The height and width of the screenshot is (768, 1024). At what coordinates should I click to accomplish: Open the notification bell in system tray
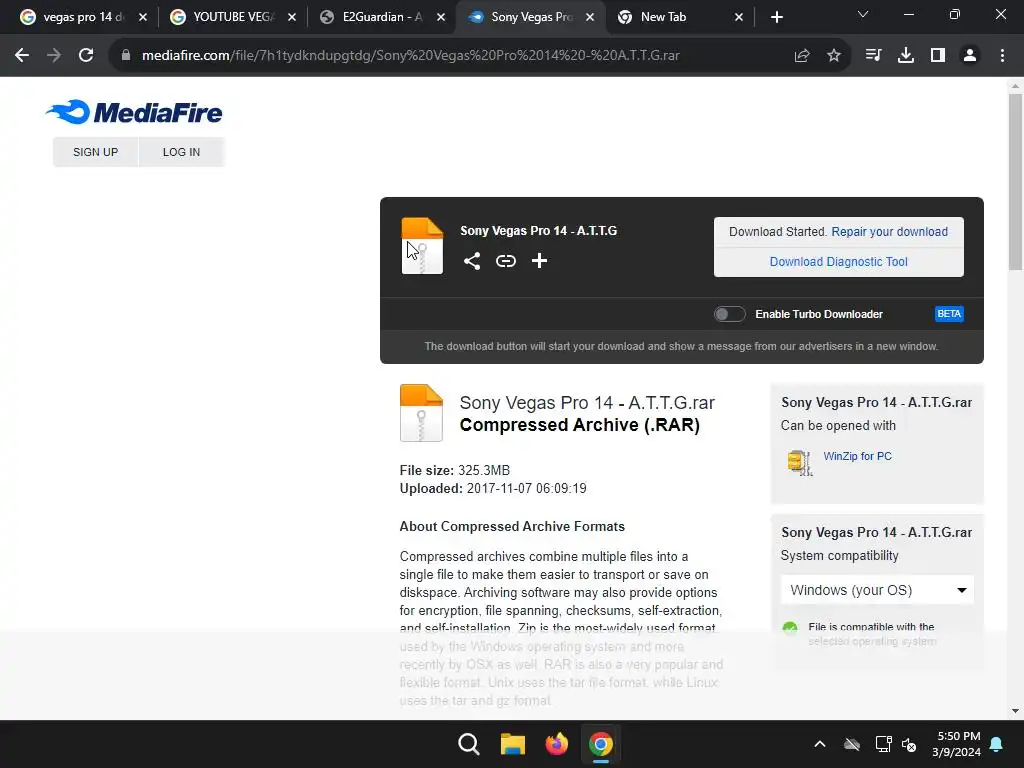coord(997,744)
